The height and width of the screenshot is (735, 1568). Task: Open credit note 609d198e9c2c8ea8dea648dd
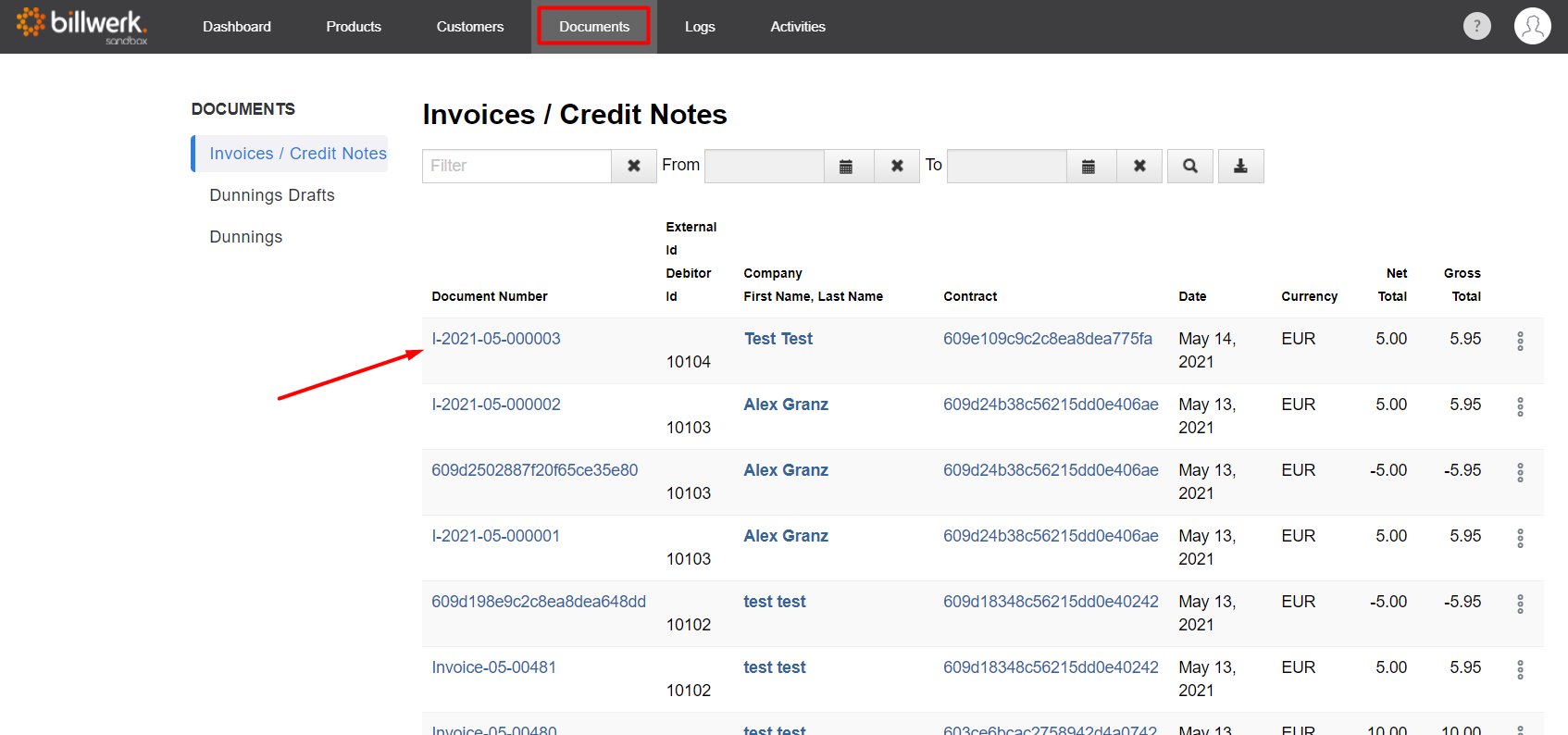pos(539,602)
